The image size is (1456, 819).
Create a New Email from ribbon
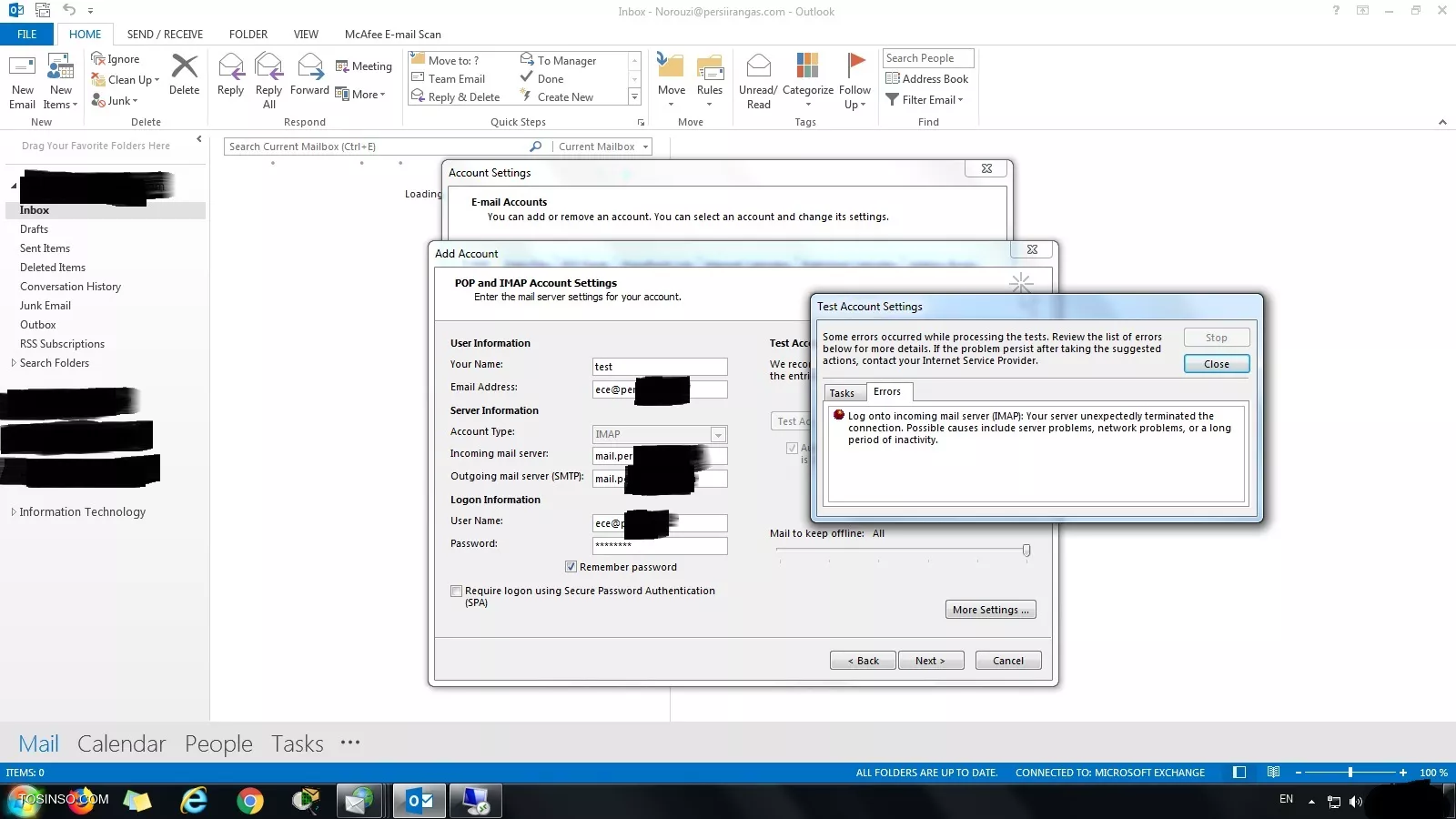[22, 80]
